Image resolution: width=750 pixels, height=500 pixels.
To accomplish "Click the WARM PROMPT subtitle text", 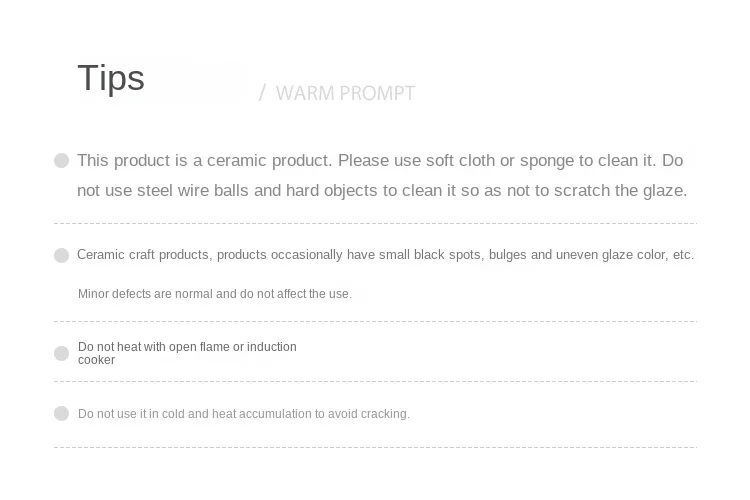I will point(345,93).
